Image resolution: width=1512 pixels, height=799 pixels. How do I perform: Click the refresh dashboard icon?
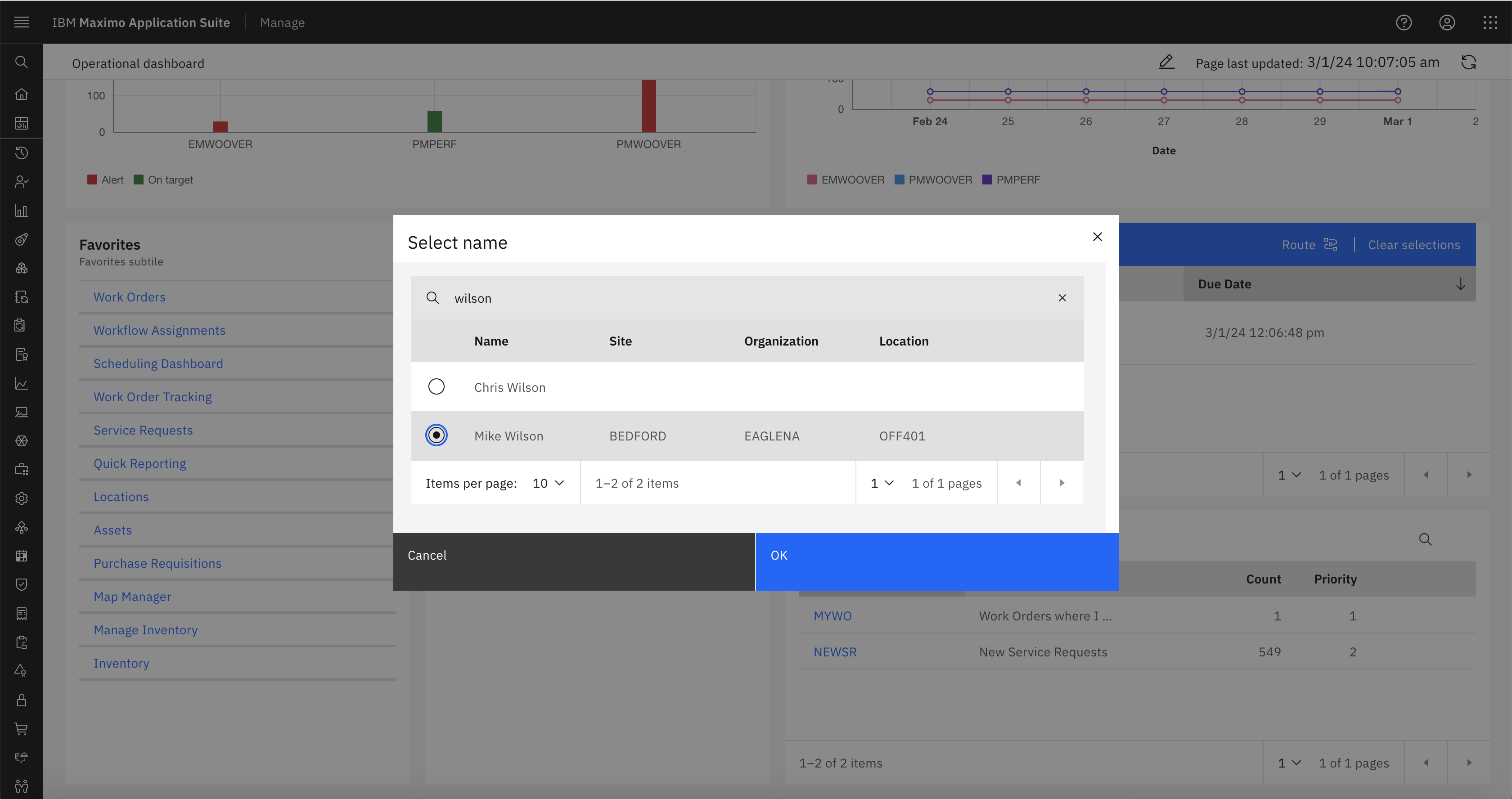(x=1468, y=62)
